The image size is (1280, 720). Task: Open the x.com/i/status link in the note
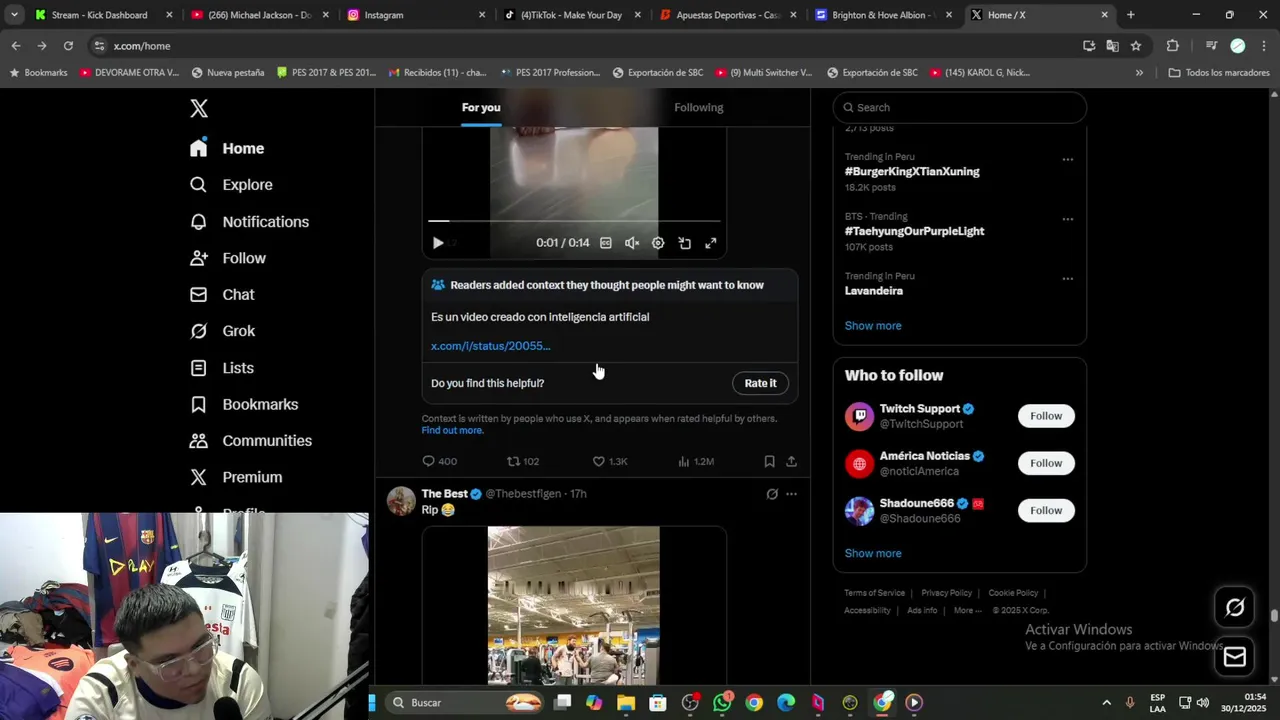tap(490, 346)
